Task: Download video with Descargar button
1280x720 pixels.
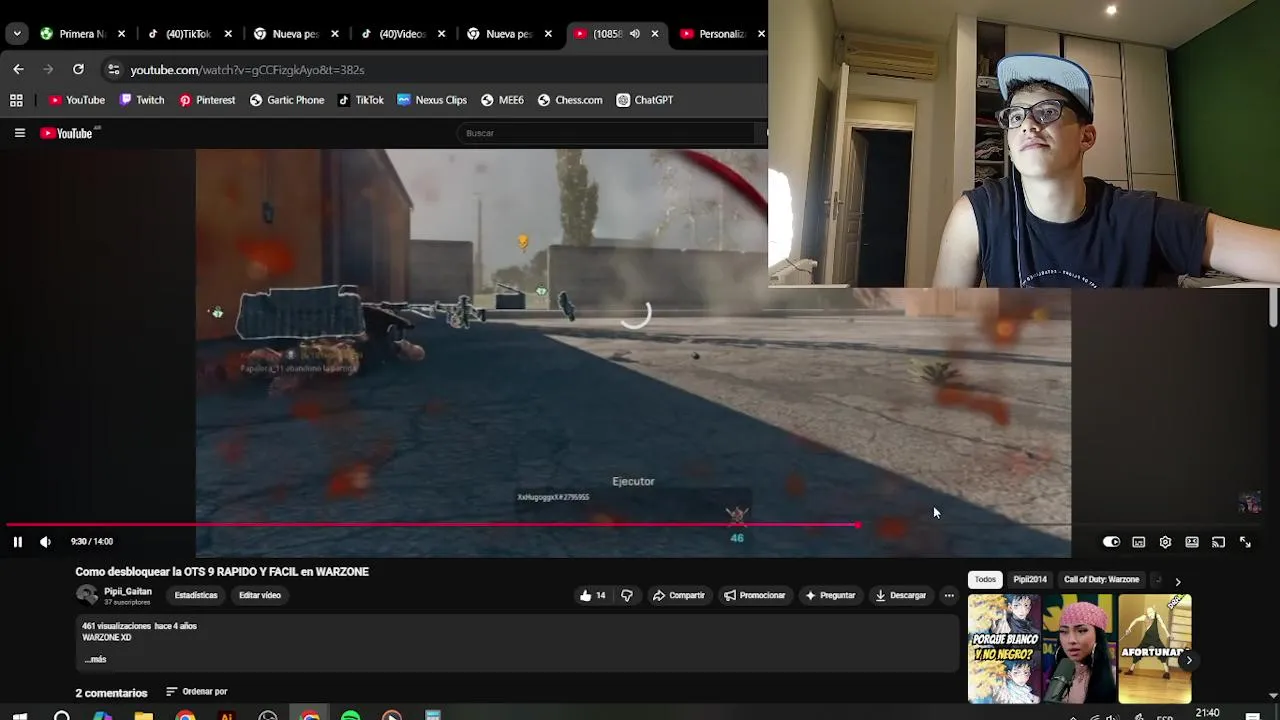Action: click(x=901, y=595)
